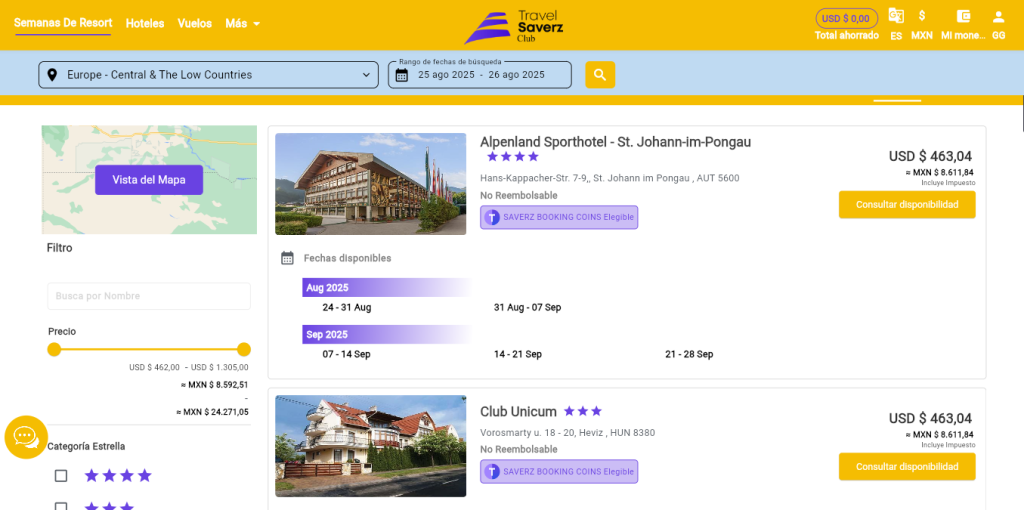The height and width of the screenshot is (510, 1024).
Task: Click the Club Unicum address Vorosmarty u. 18 - 20
Action: pos(568,433)
